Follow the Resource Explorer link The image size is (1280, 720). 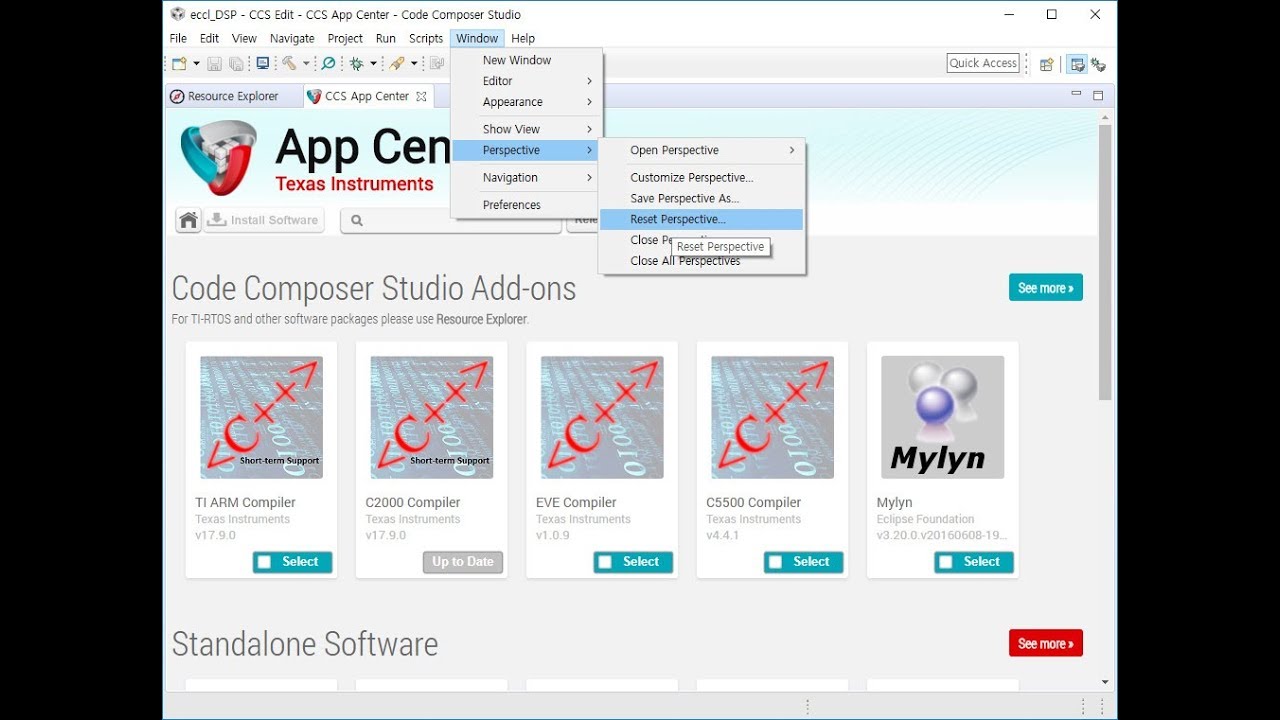(x=482, y=319)
